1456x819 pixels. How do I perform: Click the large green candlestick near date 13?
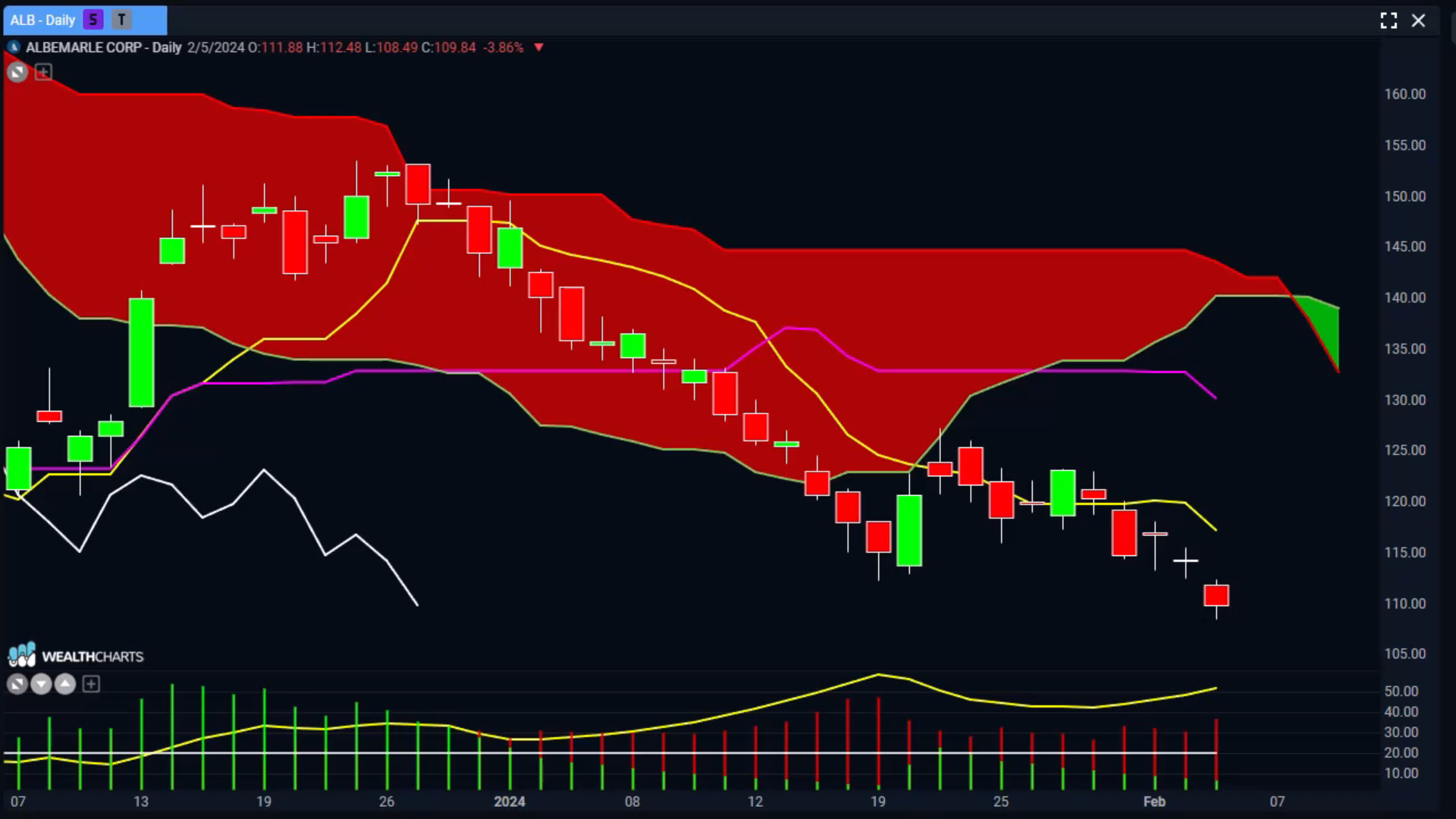141,353
